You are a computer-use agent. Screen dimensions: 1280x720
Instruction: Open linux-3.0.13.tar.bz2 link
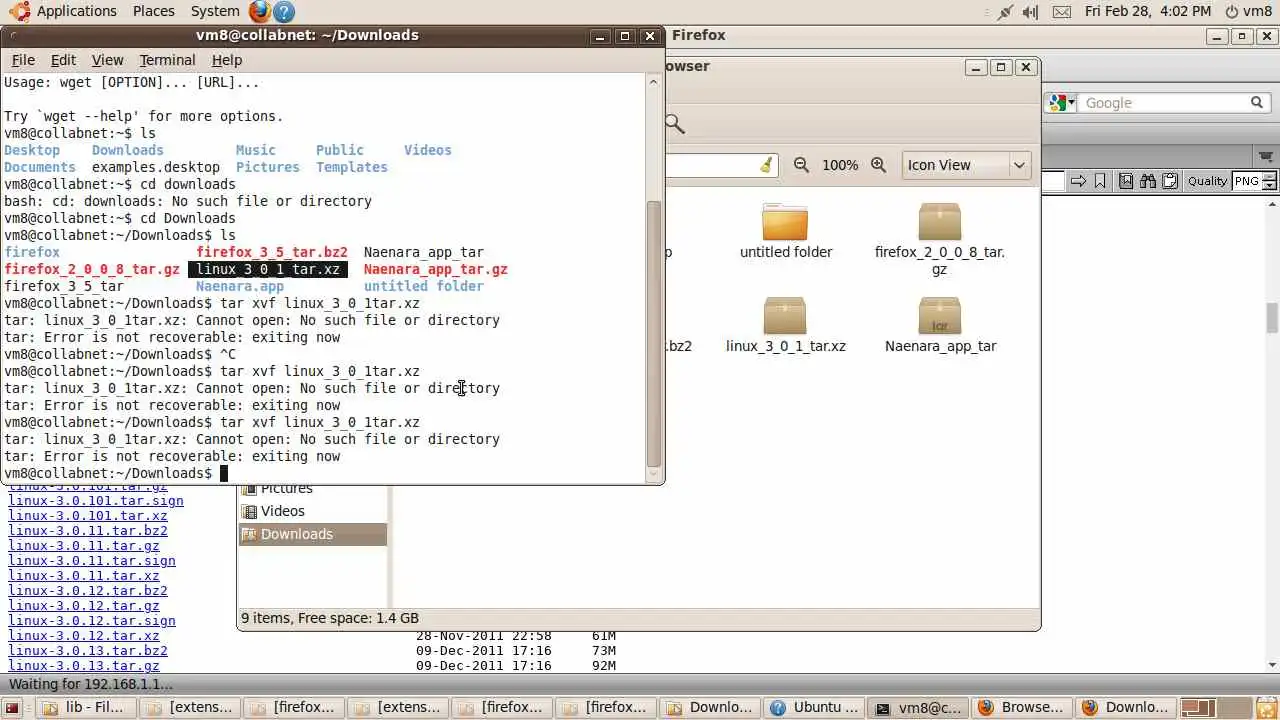point(88,651)
